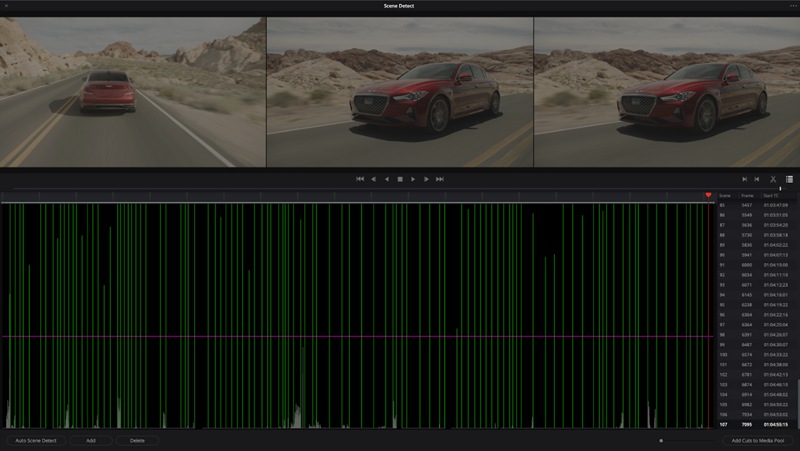Viewport: 800px width, 451px height.
Task: Jump to first frame transport button
Action: [x=360, y=179]
